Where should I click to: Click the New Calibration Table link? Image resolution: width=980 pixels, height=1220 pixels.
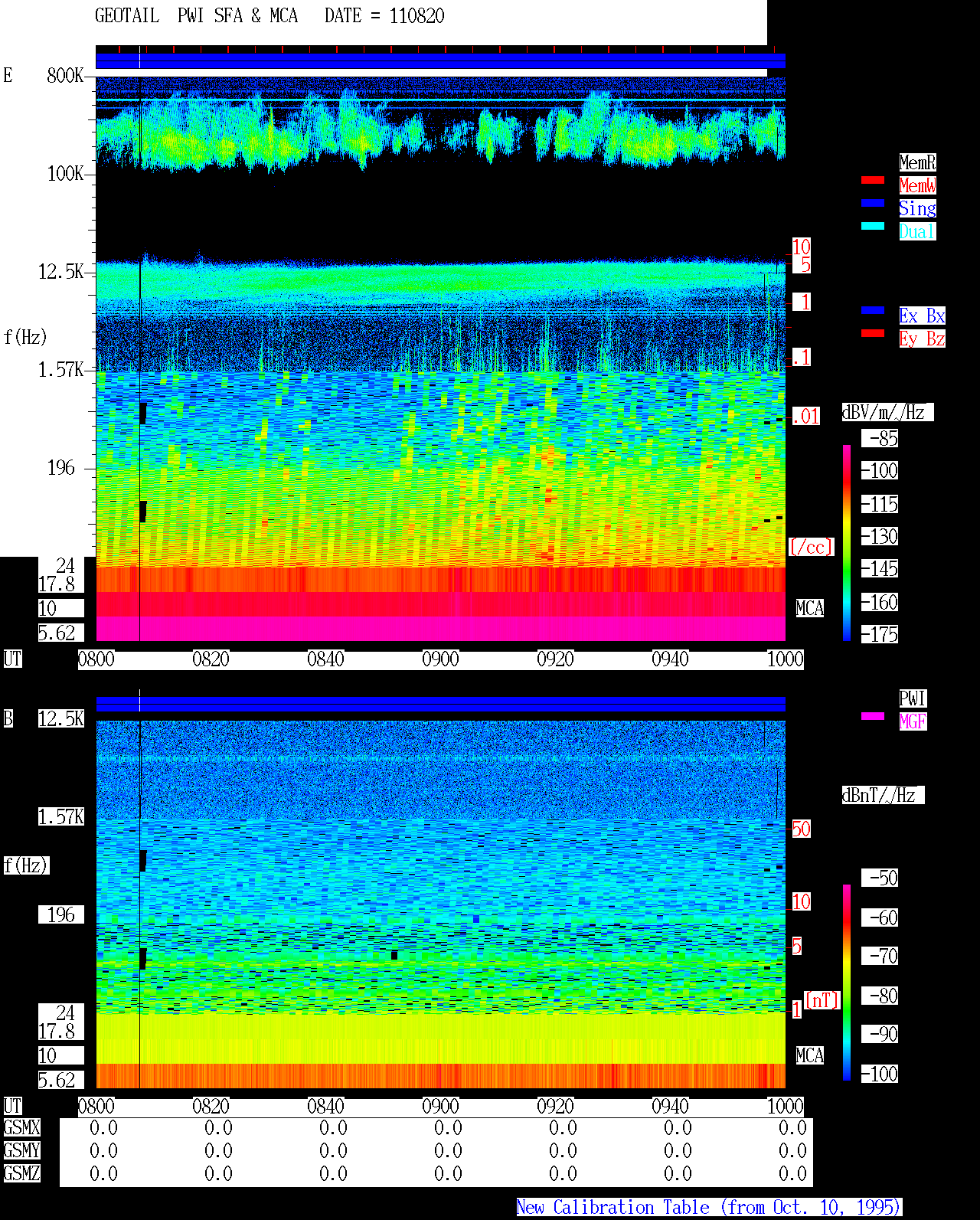pyautogui.click(x=709, y=1207)
